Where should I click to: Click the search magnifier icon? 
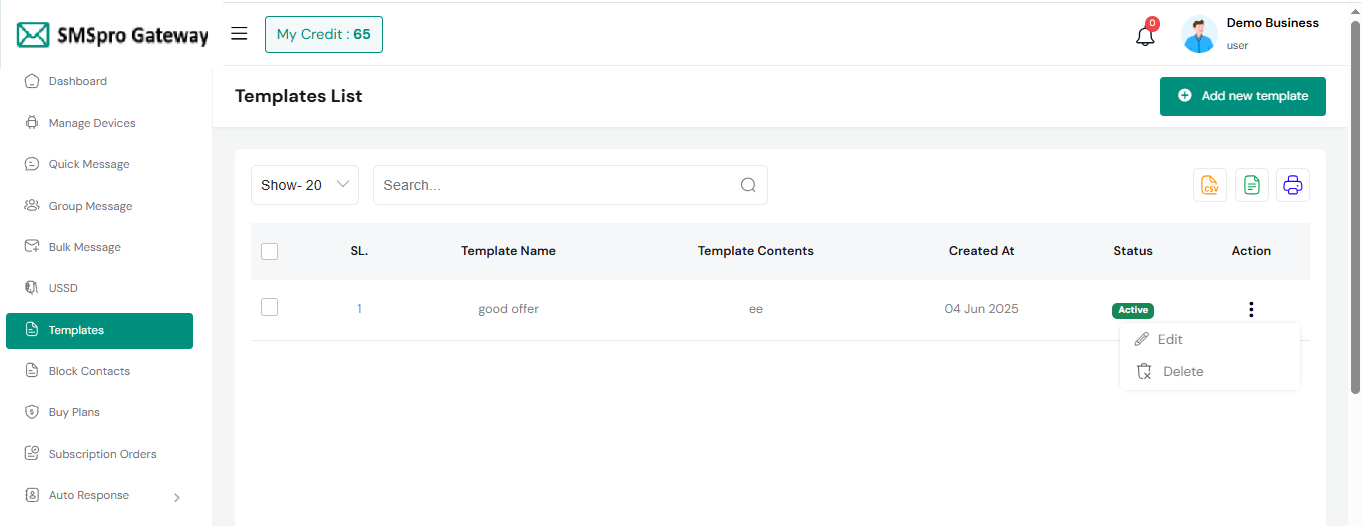click(748, 185)
